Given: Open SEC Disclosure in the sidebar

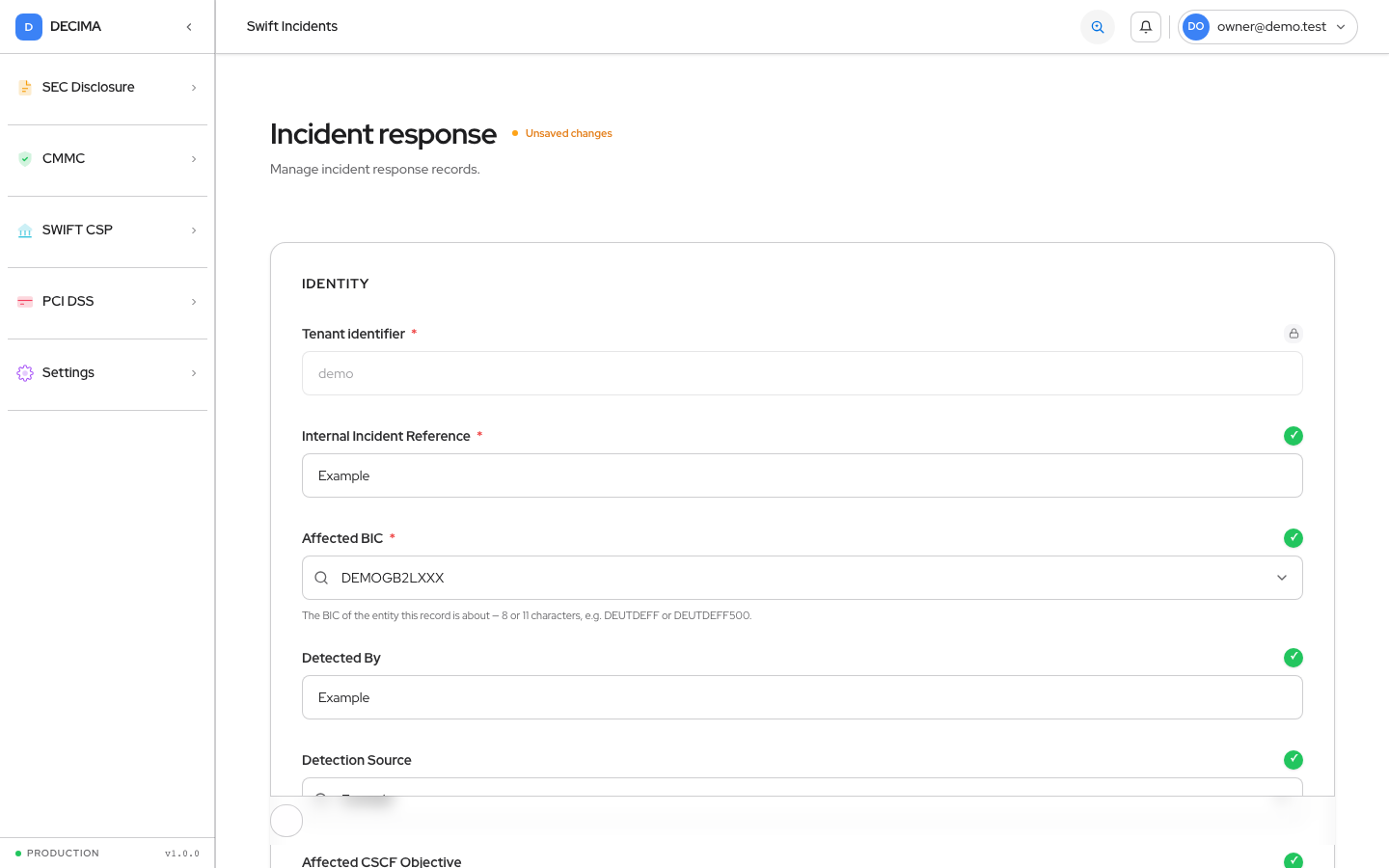Looking at the screenshot, I should click(108, 88).
